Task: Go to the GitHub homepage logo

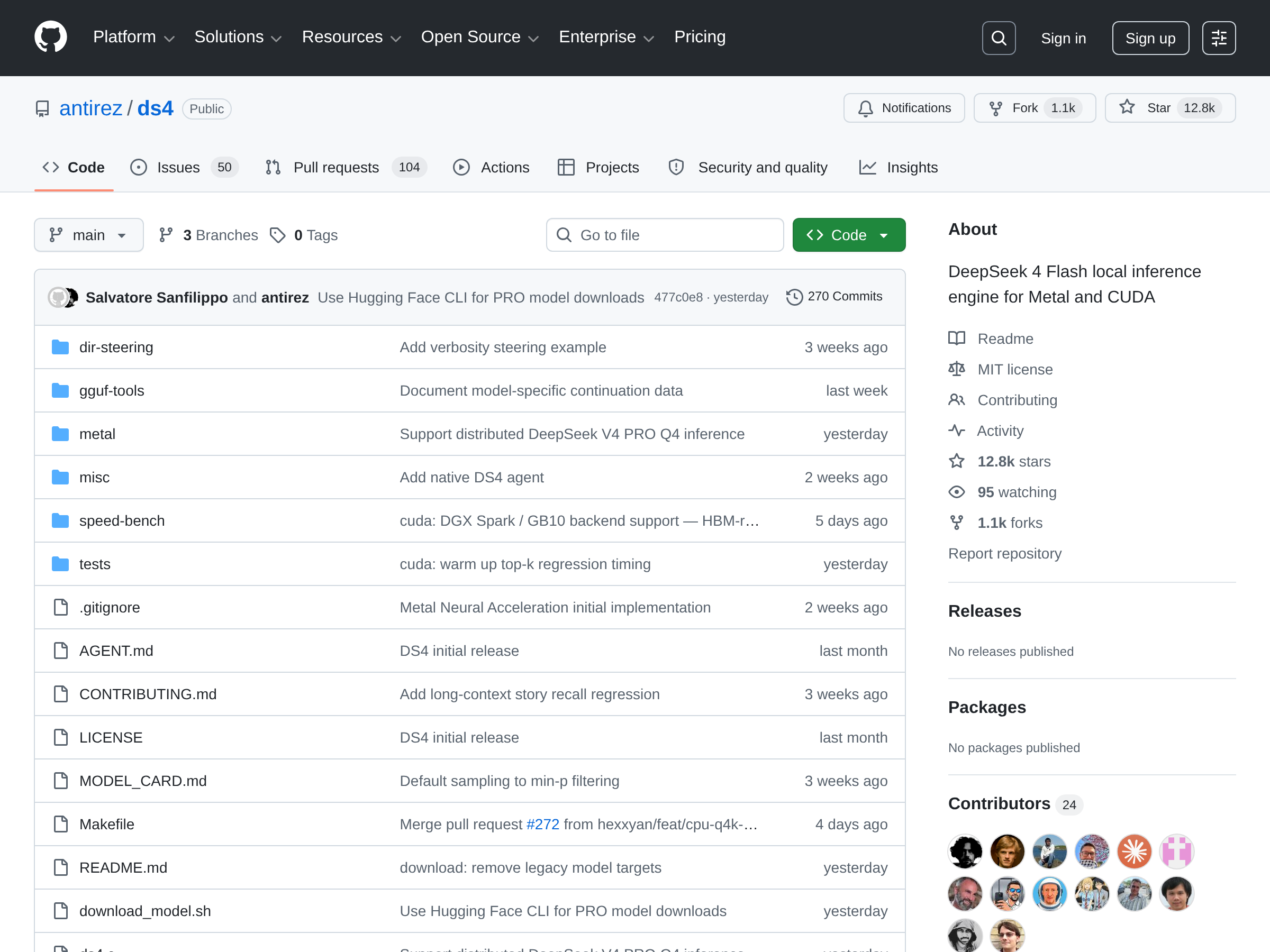Action: point(50,38)
